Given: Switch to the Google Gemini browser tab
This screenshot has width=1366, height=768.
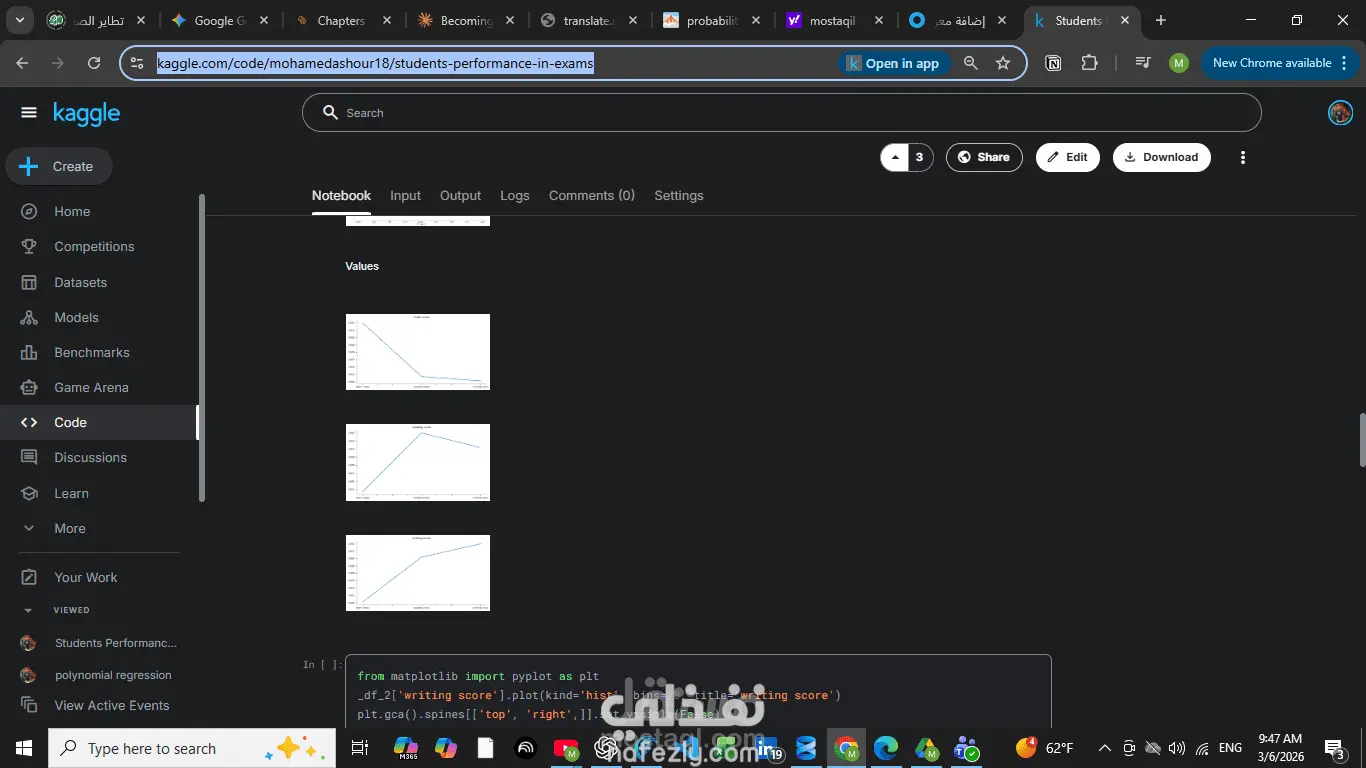Looking at the screenshot, I should tap(220, 20).
